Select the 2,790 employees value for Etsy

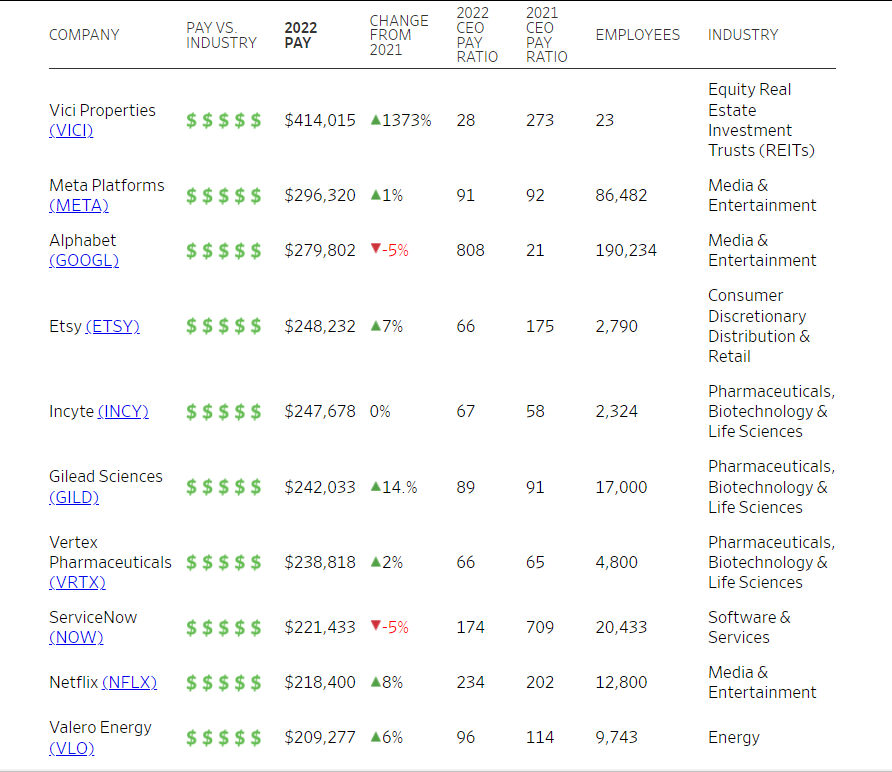click(x=617, y=327)
